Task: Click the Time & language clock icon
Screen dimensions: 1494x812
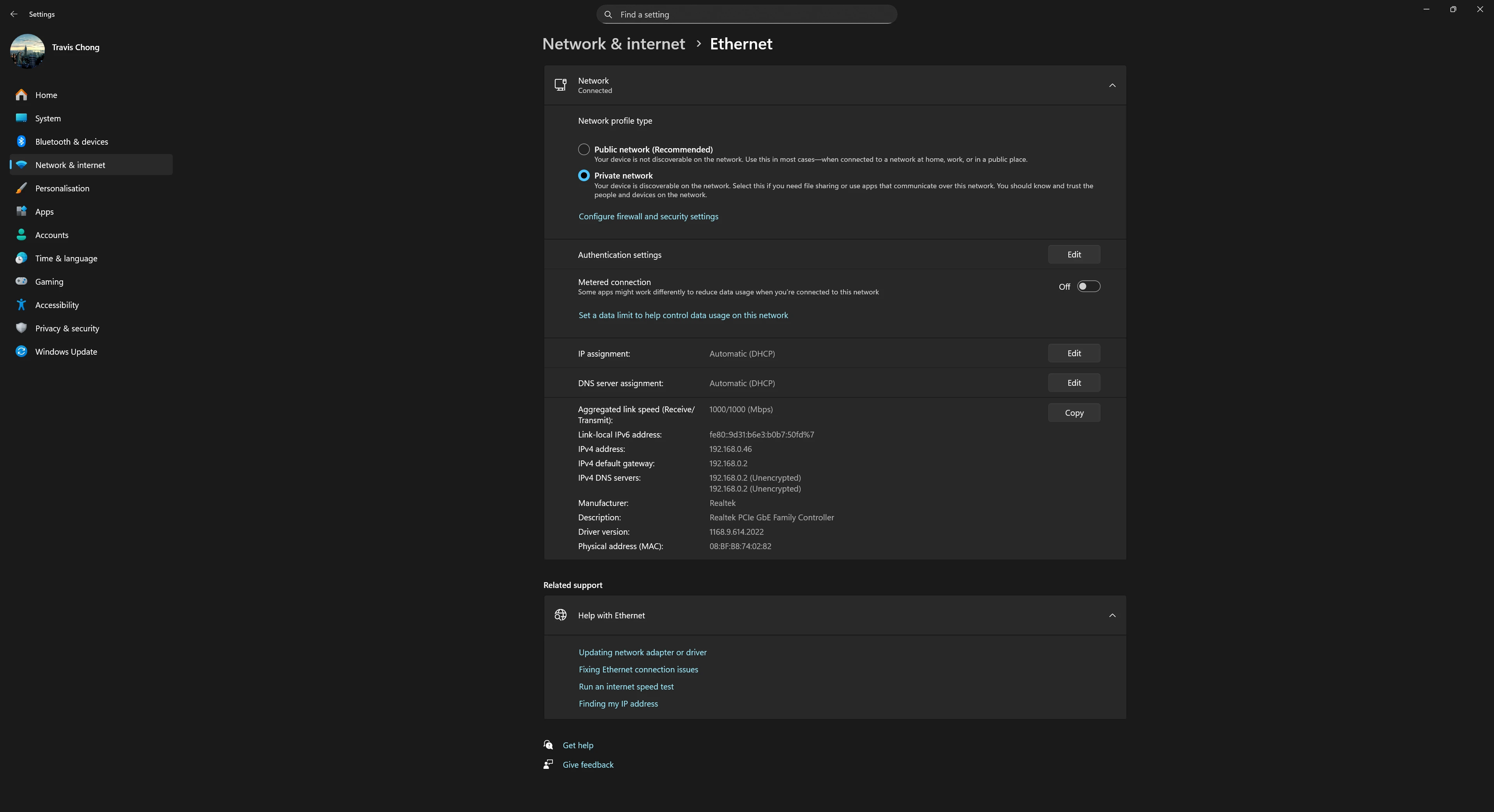Action: (x=21, y=258)
